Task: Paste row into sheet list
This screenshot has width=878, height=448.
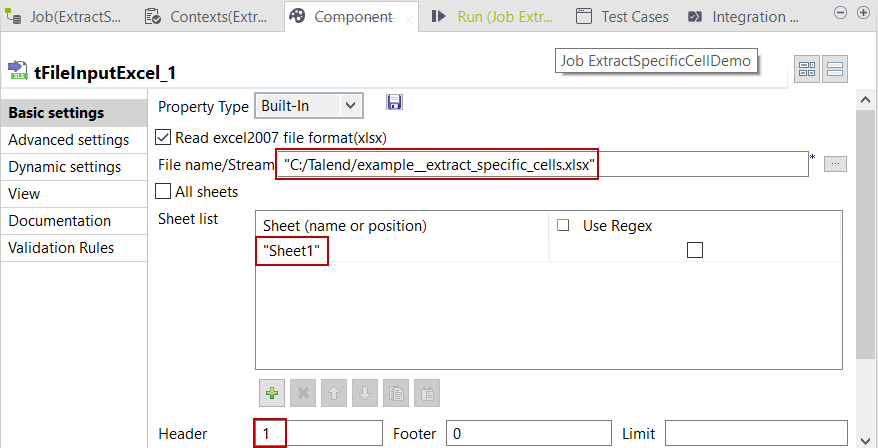Action: [x=426, y=393]
